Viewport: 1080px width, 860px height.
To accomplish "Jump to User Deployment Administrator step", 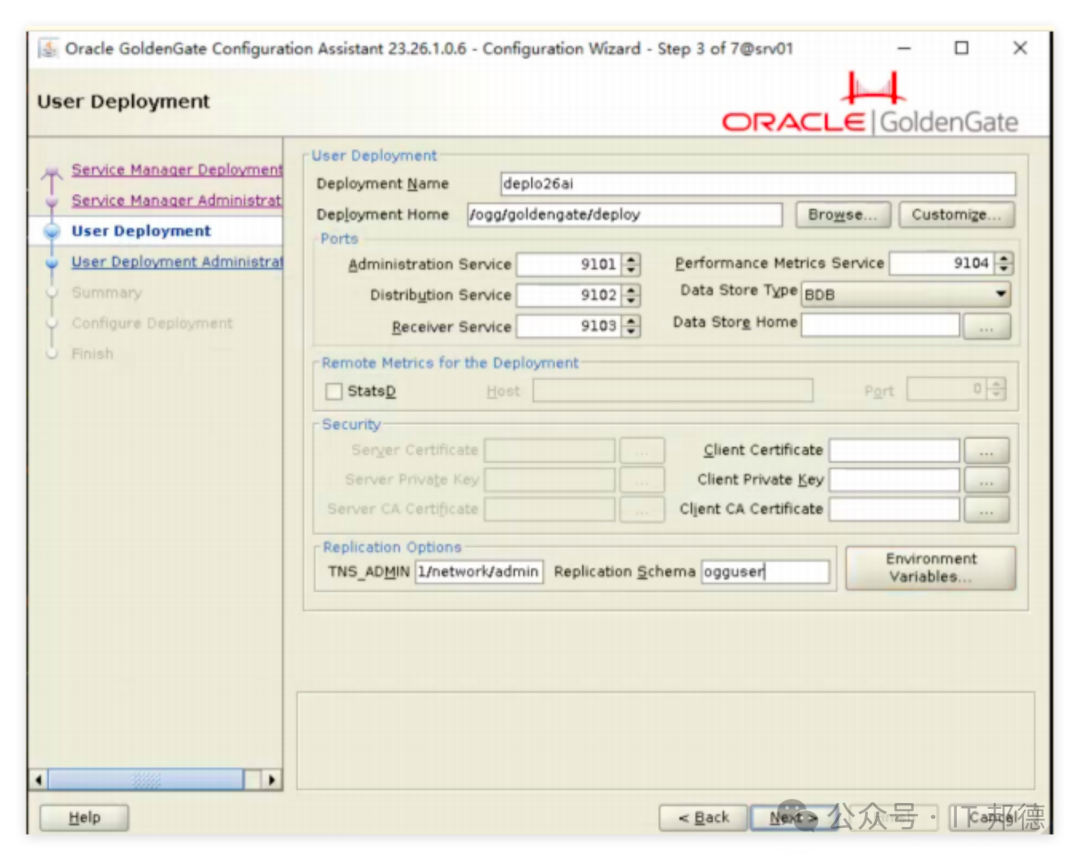I will click(x=177, y=262).
